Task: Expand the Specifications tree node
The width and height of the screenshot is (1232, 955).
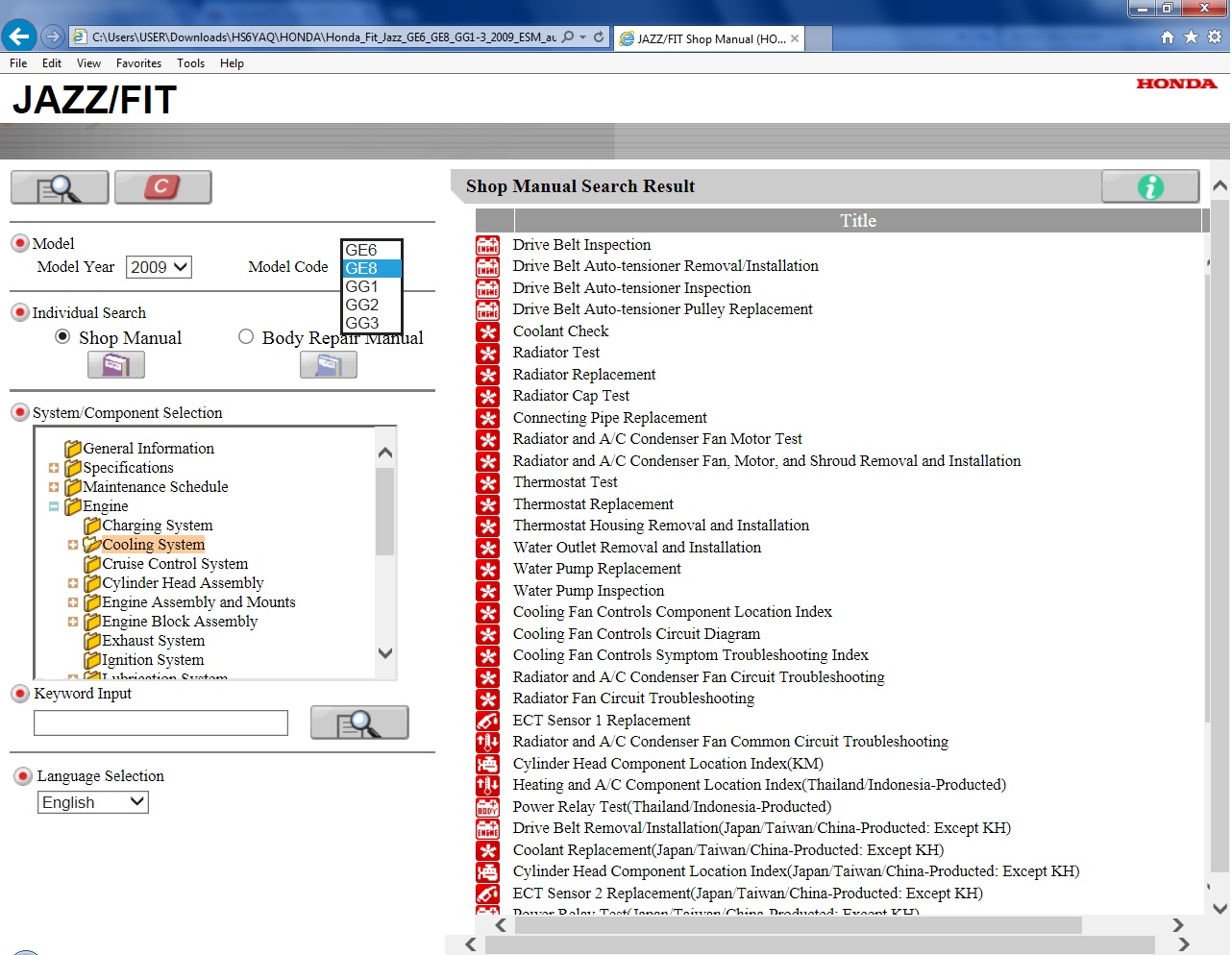Action: pos(54,468)
